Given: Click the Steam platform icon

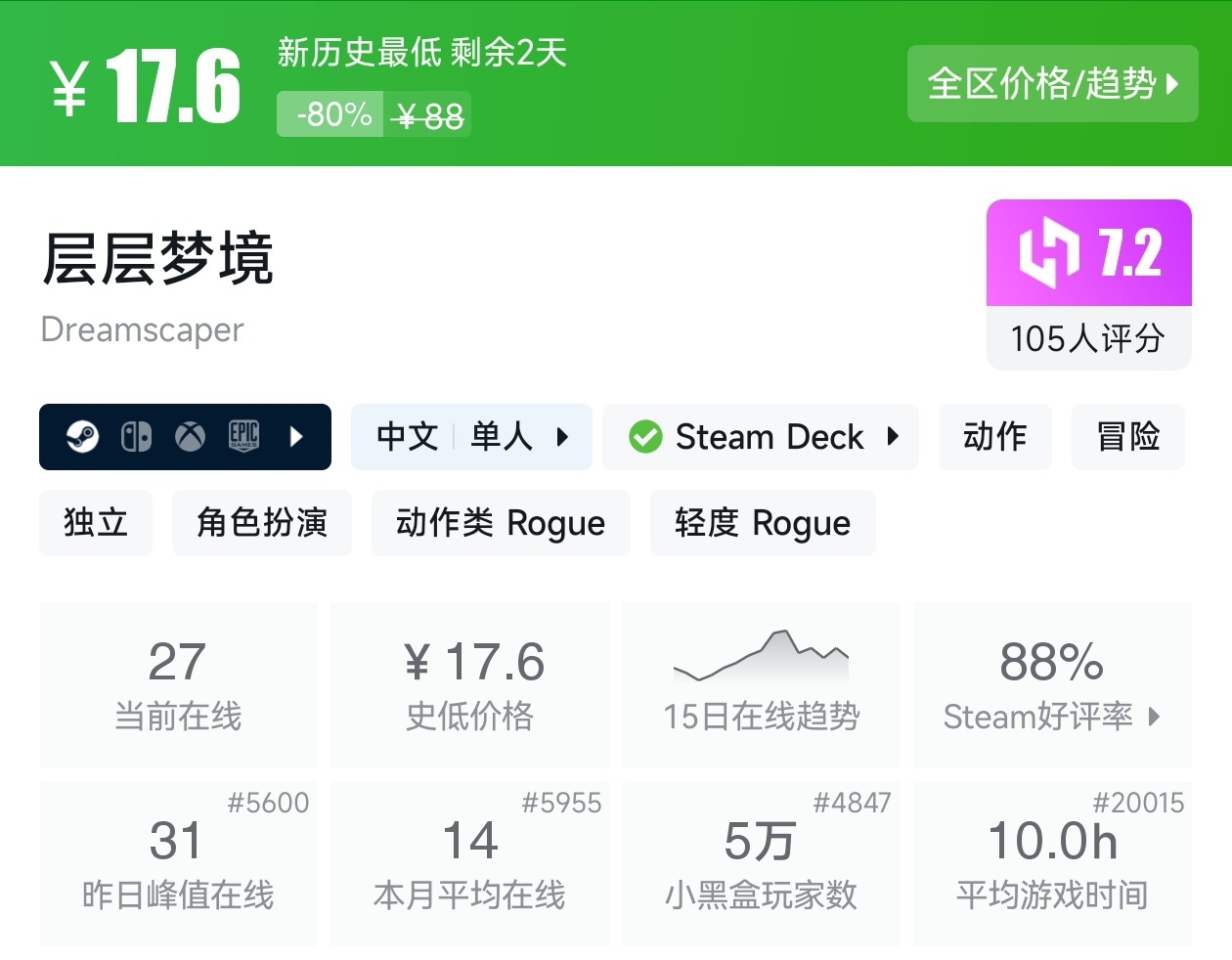Looking at the screenshot, I should point(83,437).
